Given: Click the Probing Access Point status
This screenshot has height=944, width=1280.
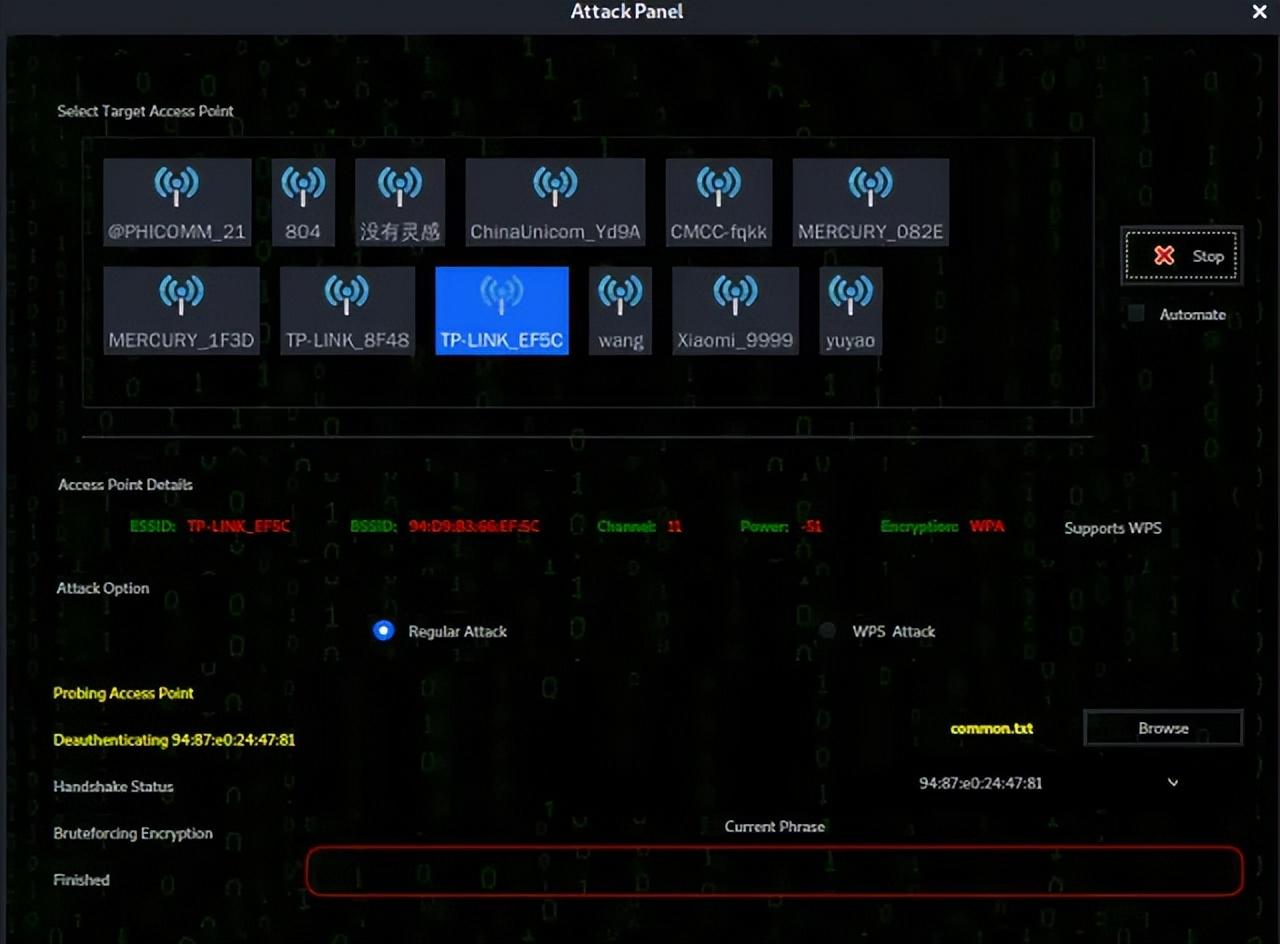Looking at the screenshot, I should pyautogui.click(x=123, y=693).
